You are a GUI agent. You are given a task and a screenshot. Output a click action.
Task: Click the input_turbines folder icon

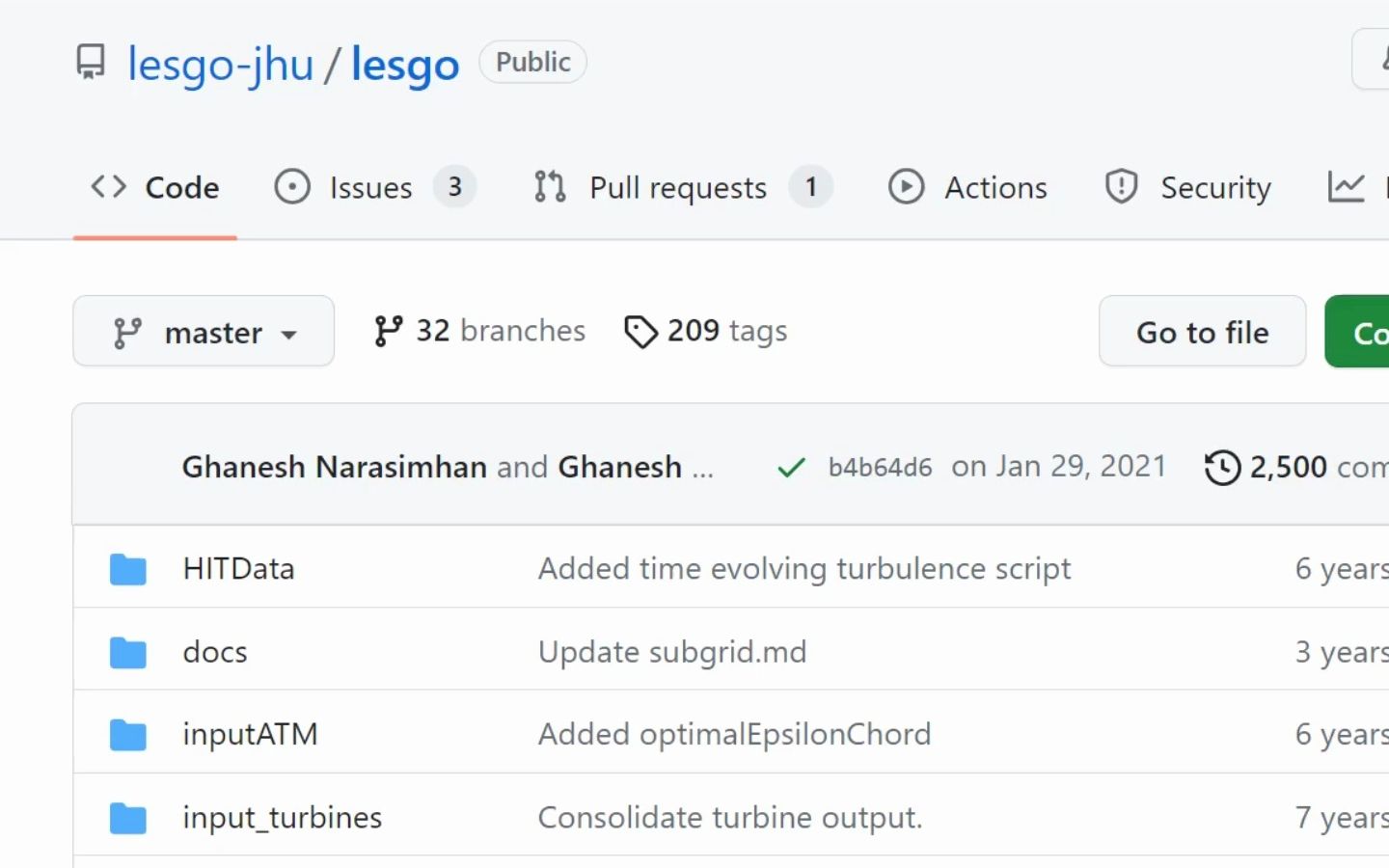(128, 818)
